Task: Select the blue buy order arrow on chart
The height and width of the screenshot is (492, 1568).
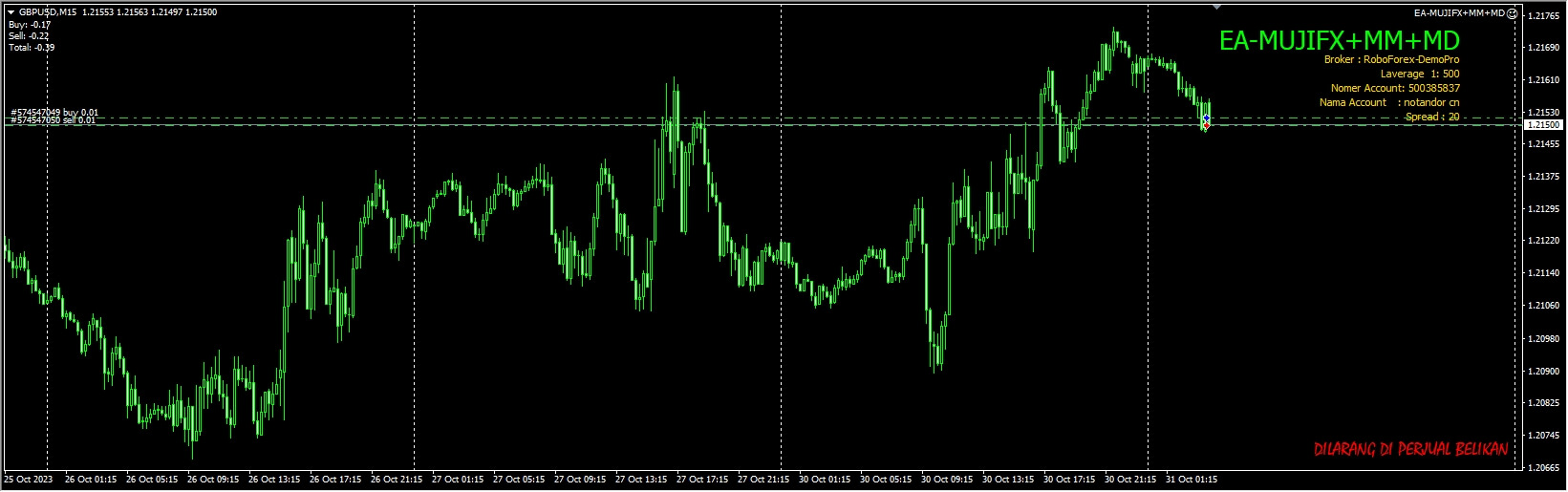Action: (x=1207, y=118)
